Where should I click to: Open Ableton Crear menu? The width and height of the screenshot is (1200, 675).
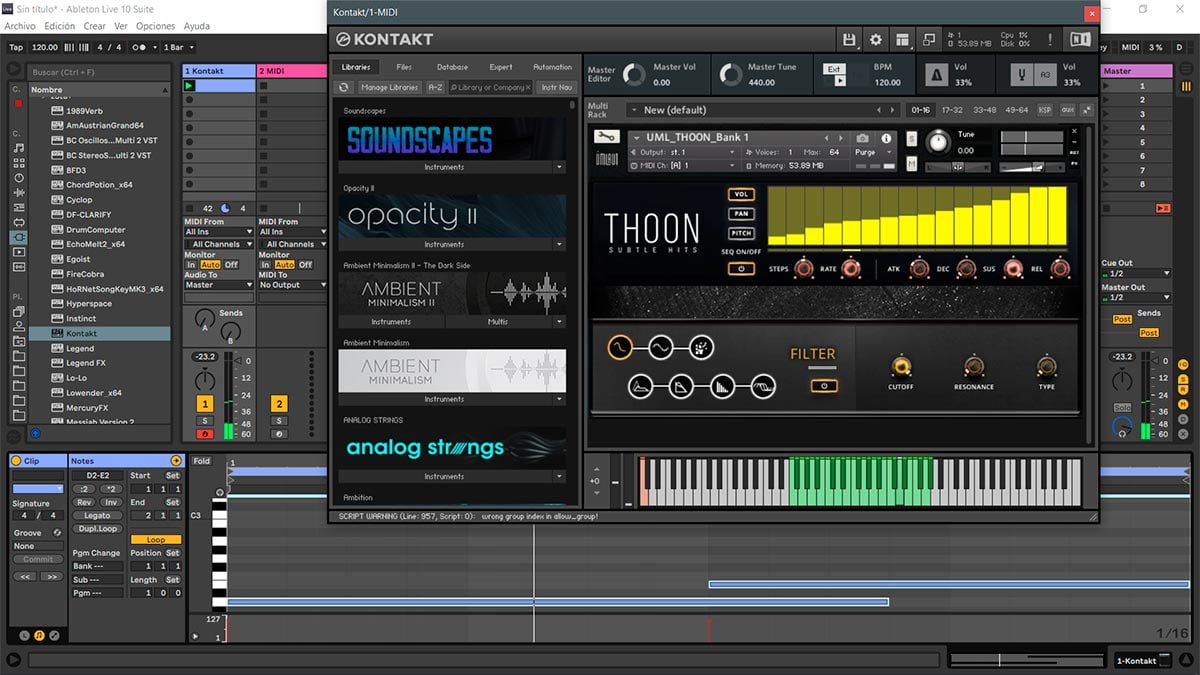click(95, 26)
